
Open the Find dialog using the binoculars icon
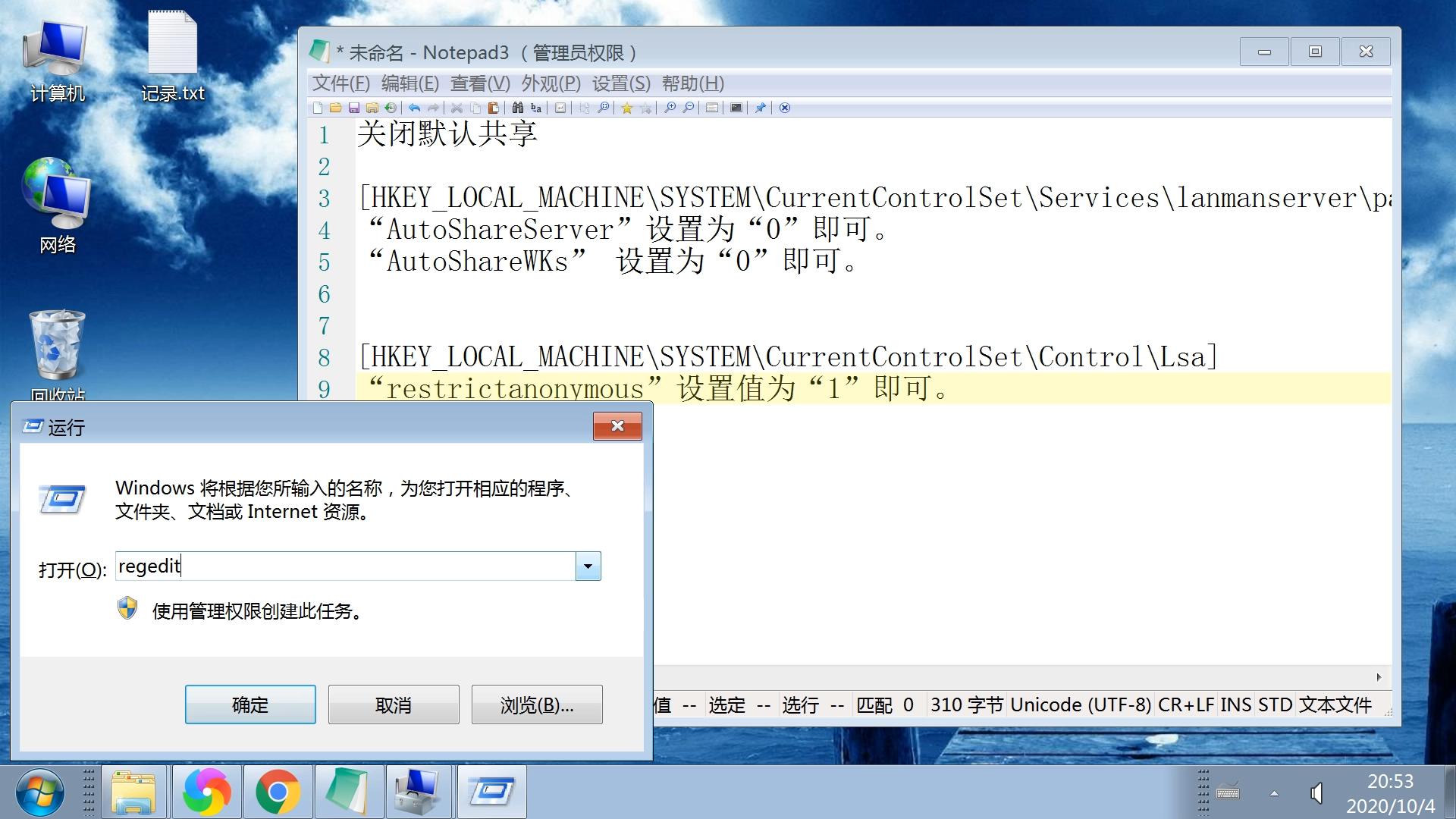tap(517, 108)
